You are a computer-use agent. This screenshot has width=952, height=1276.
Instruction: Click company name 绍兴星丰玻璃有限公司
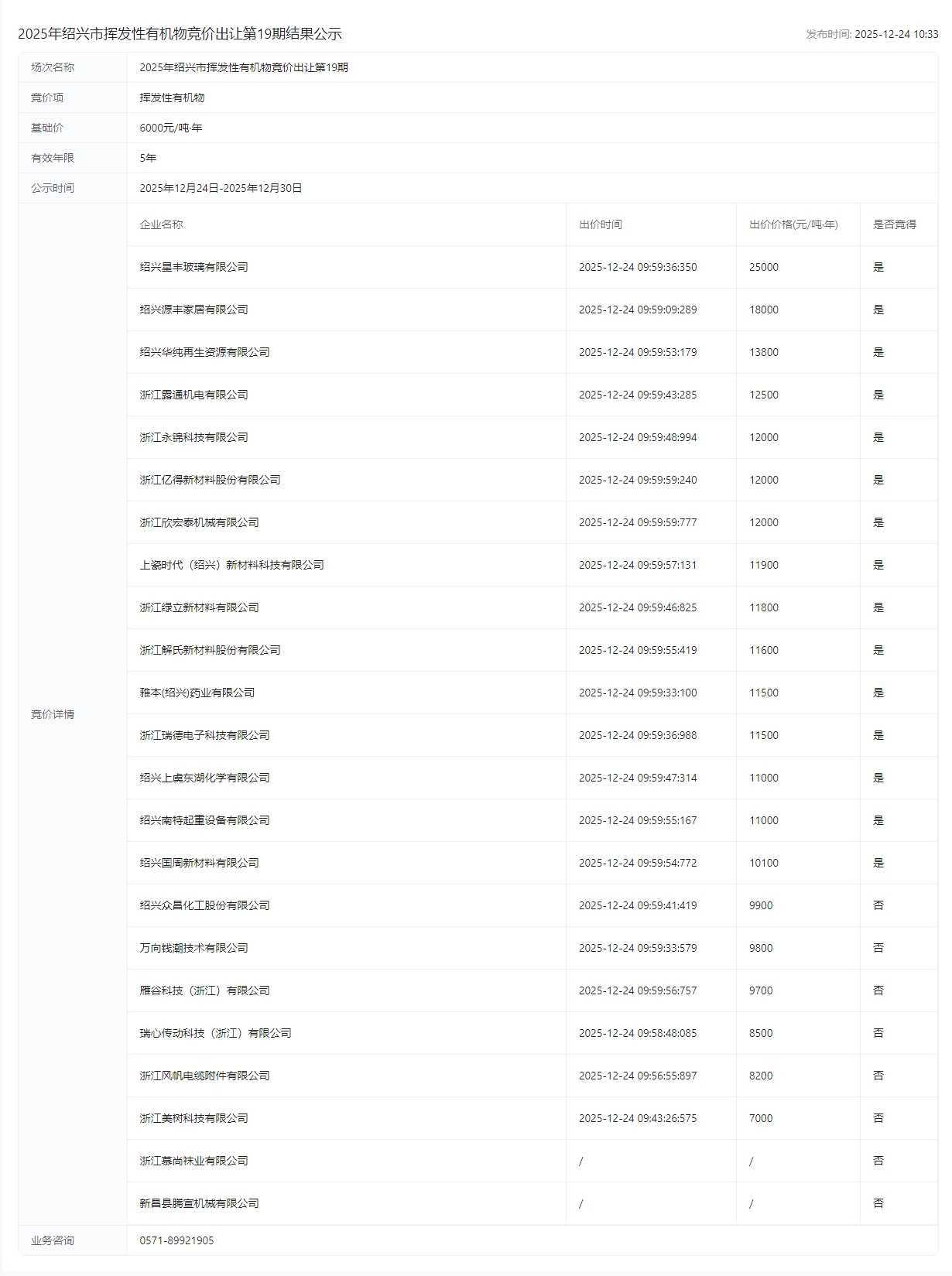click(x=193, y=267)
